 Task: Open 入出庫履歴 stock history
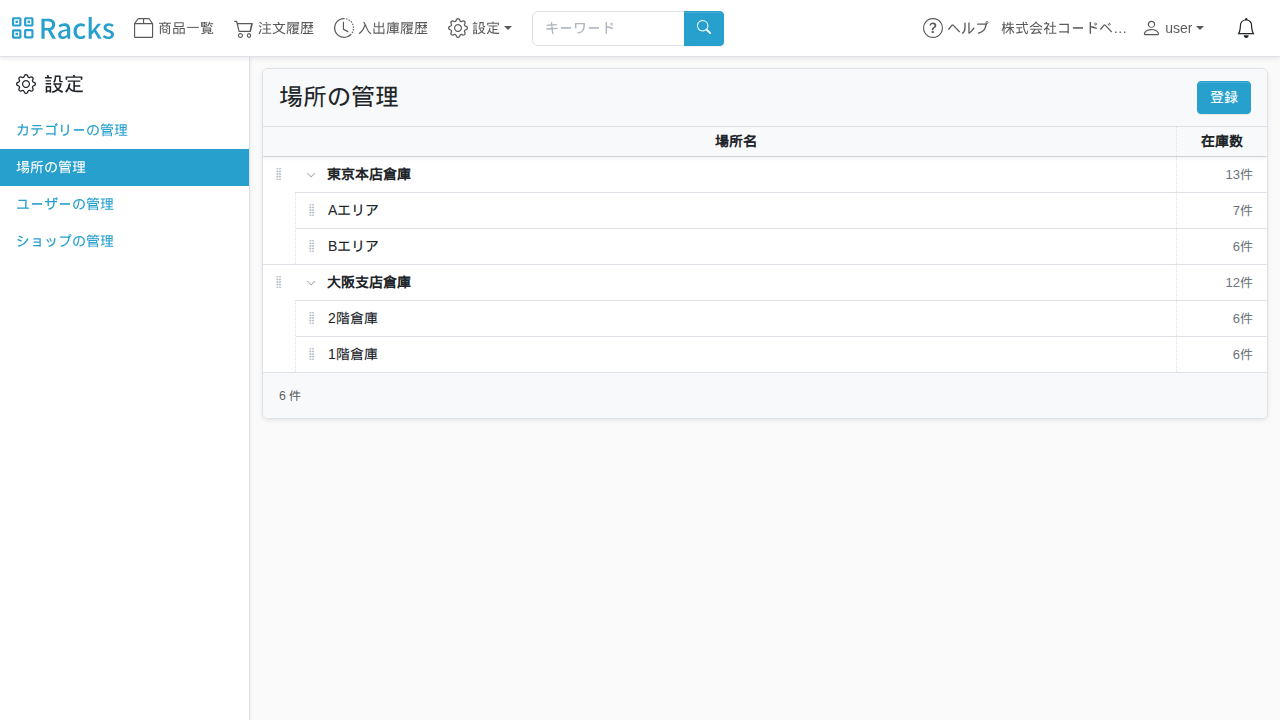tap(381, 28)
